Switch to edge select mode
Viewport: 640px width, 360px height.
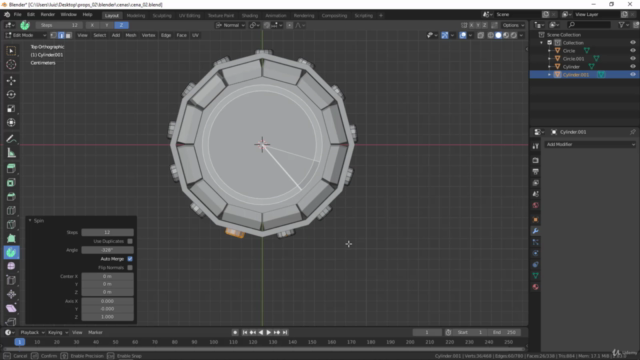coord(61,36)
